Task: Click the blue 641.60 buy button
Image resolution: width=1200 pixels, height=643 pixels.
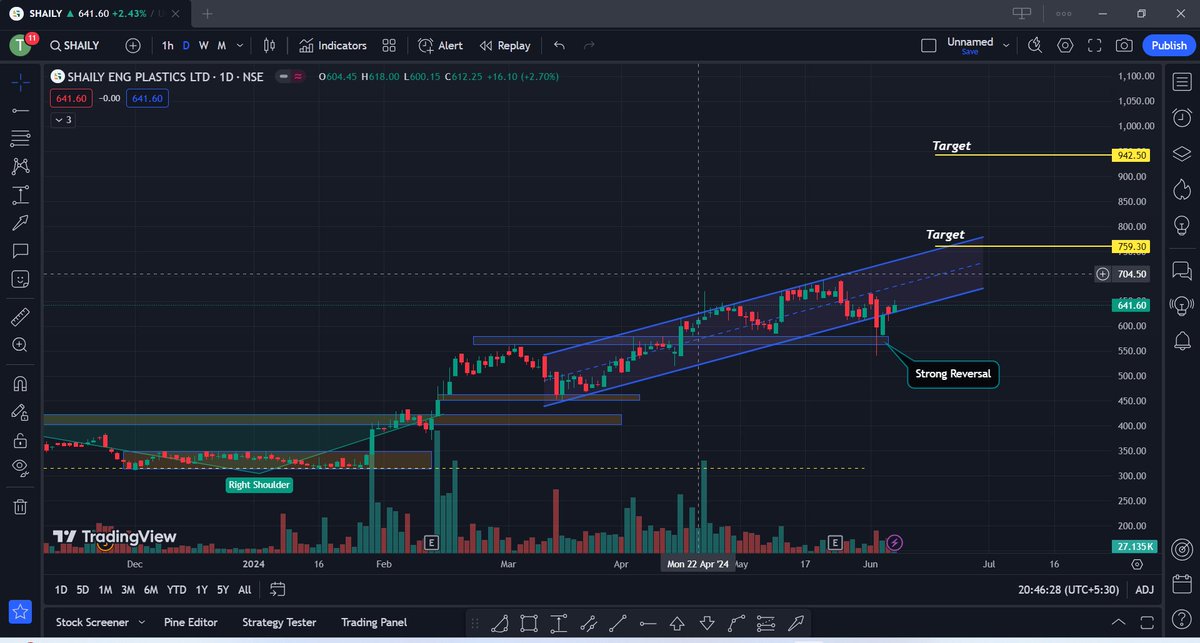Action: [146, 98]
